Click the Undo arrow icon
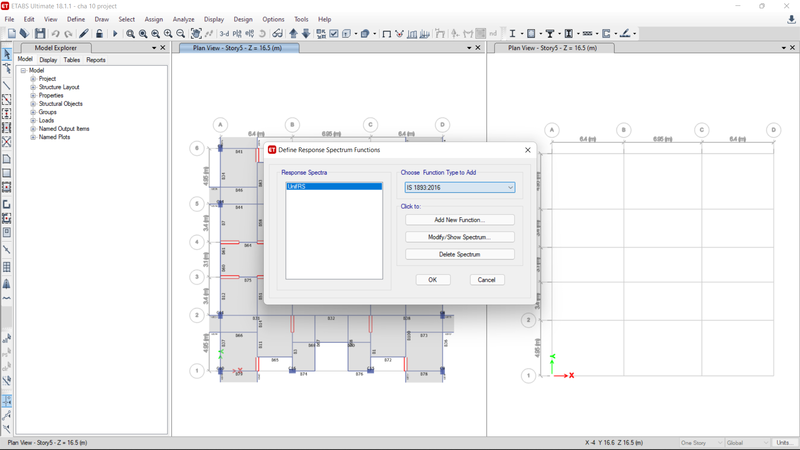Screen dimensions: 800x450 [x=55, y=34]
